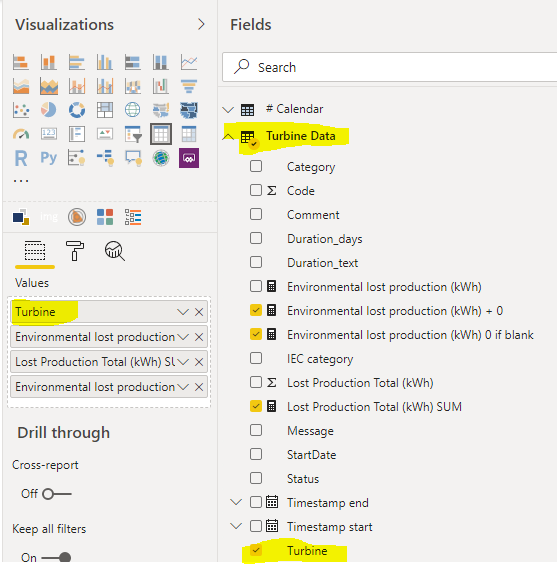Select the Q&A visual
Screen dimensions: 557x564
(x=133, y=158)
